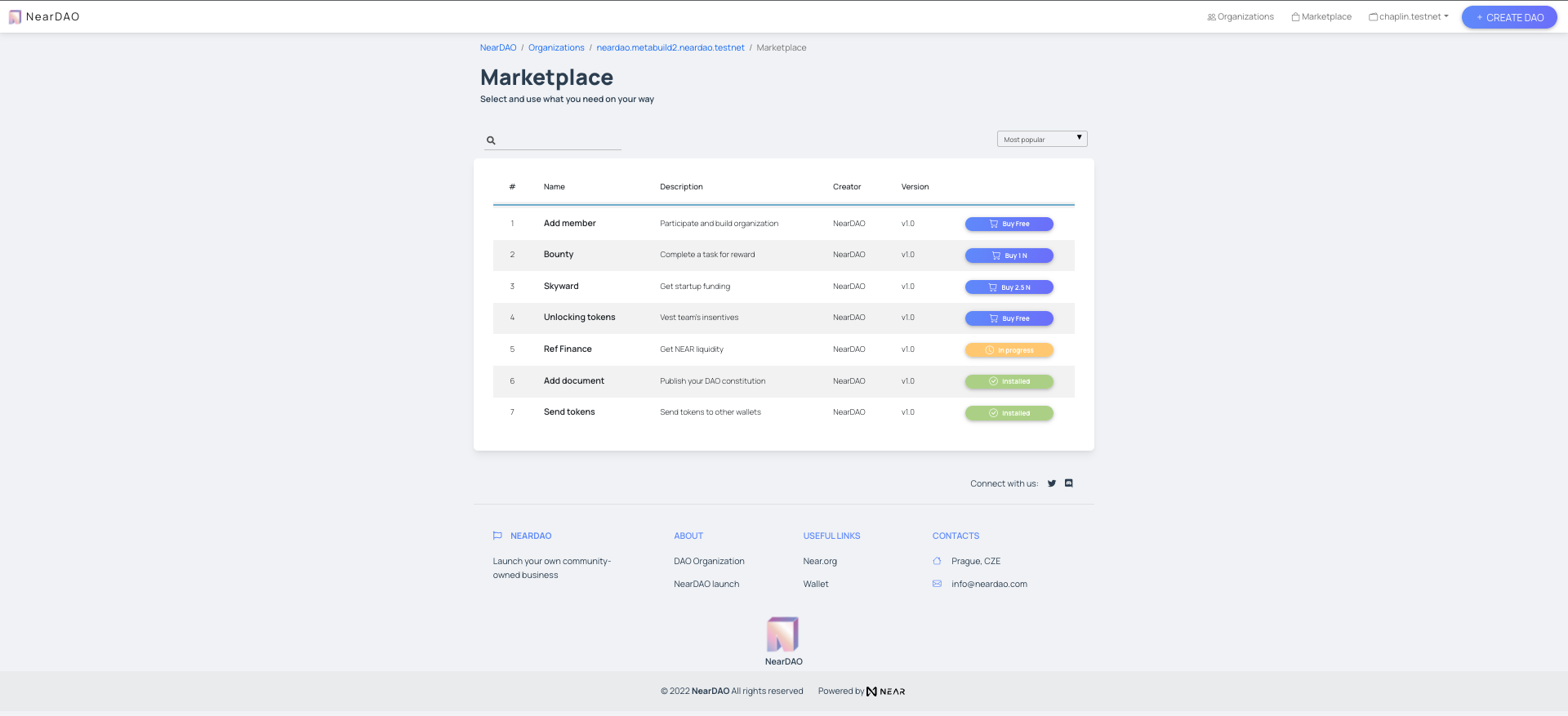Click In progress badge for Ref Finance
1568x716 pixels.
1009,350
